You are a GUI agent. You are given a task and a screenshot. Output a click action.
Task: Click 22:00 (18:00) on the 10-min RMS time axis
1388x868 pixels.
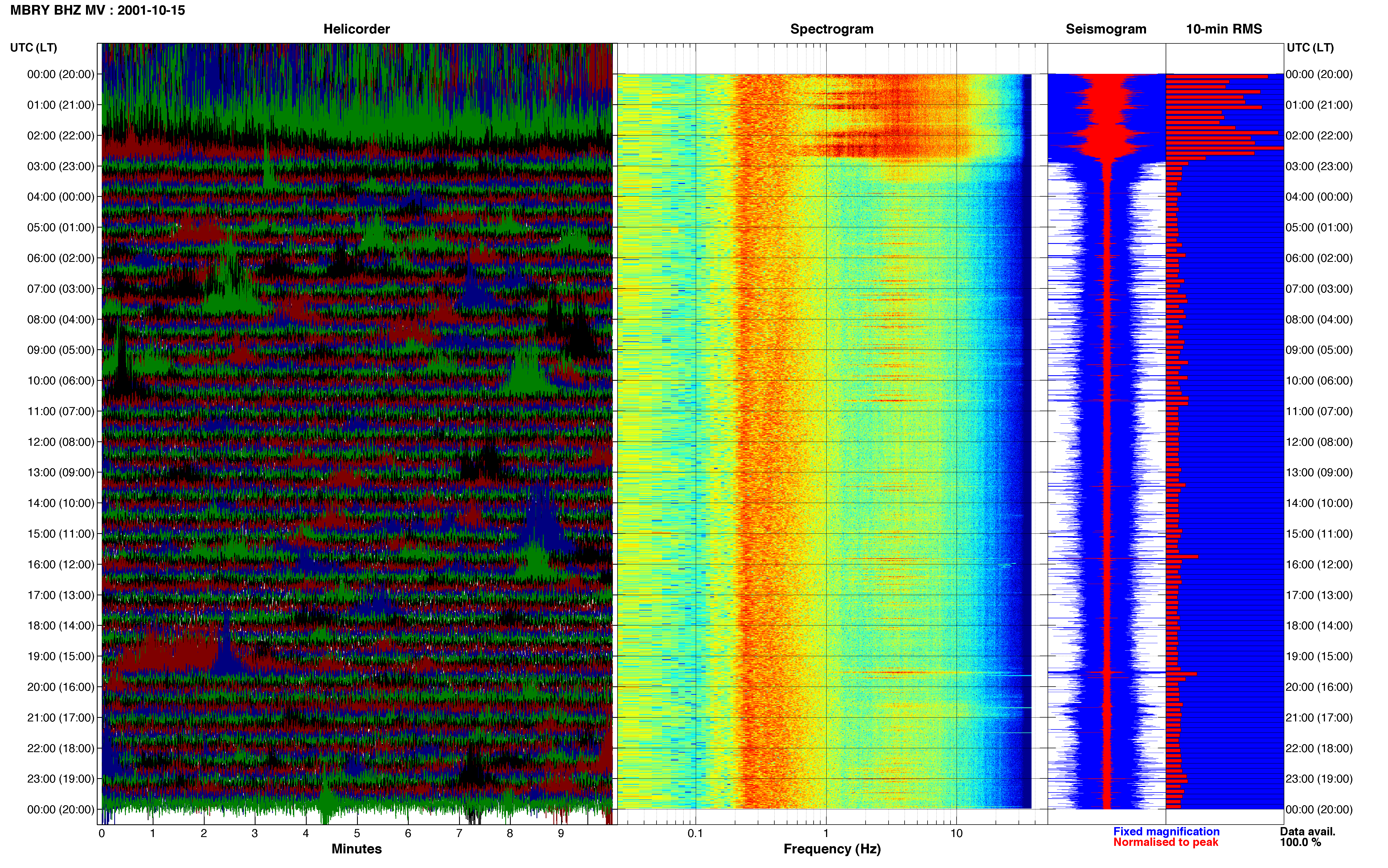point(1319,749)
